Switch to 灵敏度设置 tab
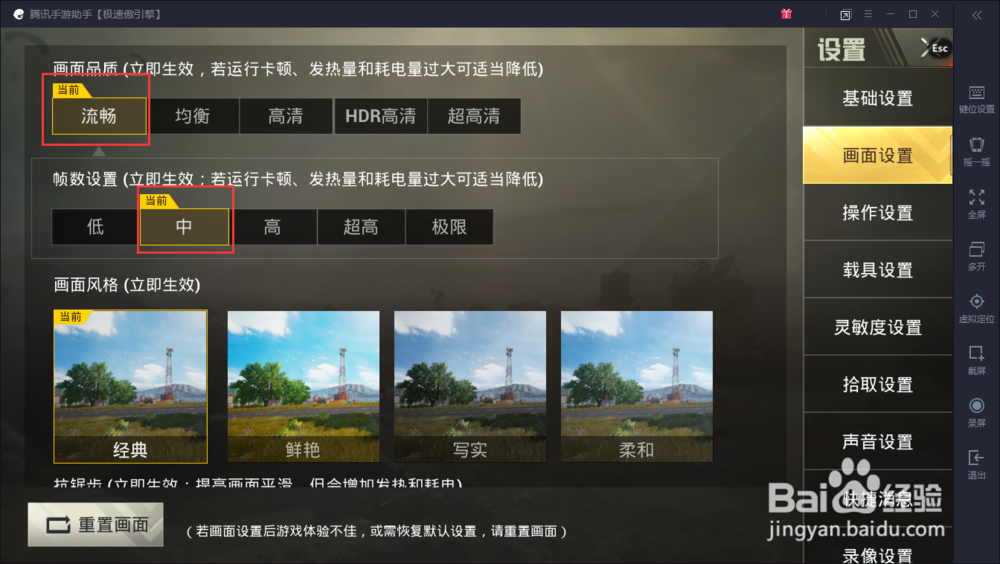Screen dimensions: 1000x564 (x=878, y=327)
